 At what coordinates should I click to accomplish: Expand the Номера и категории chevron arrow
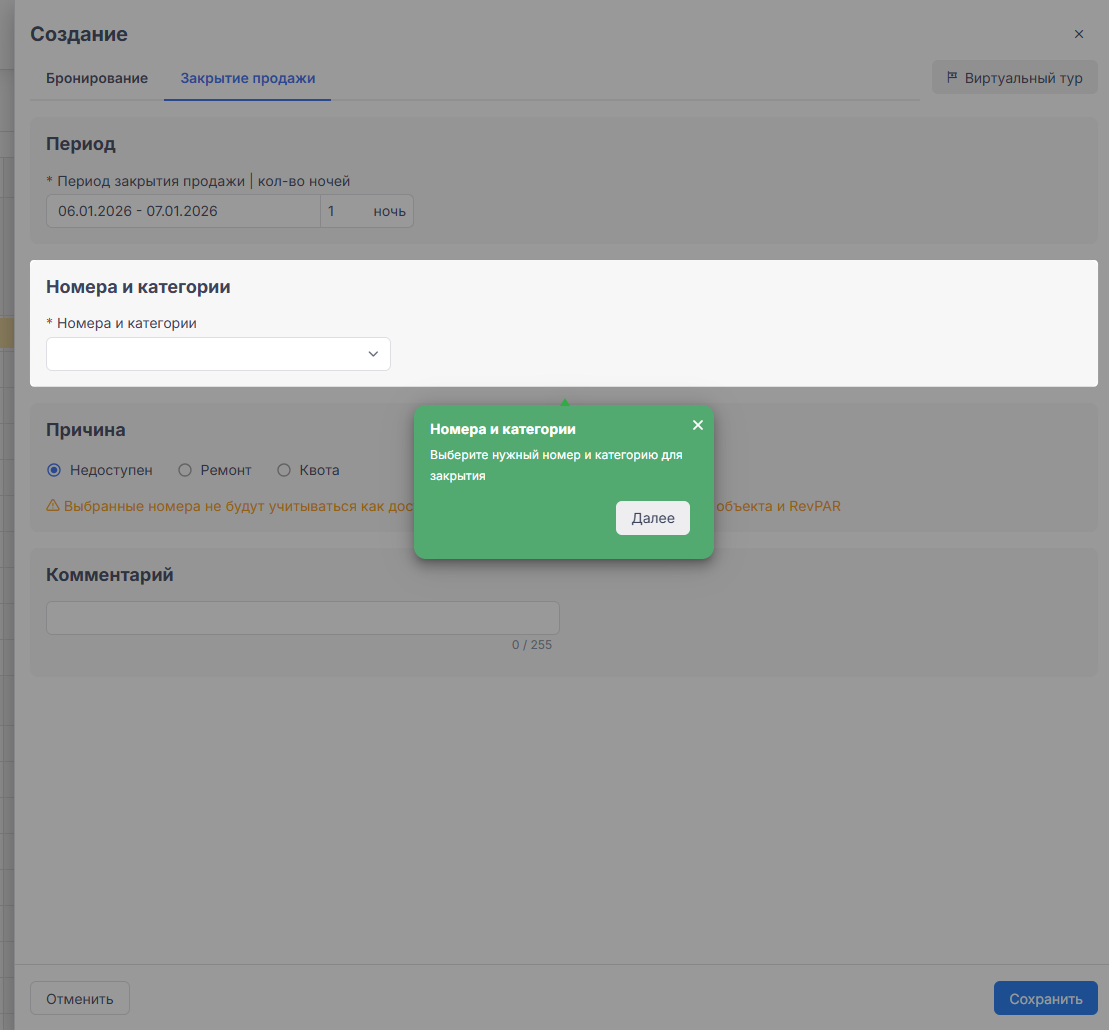(x=373, y=354)
